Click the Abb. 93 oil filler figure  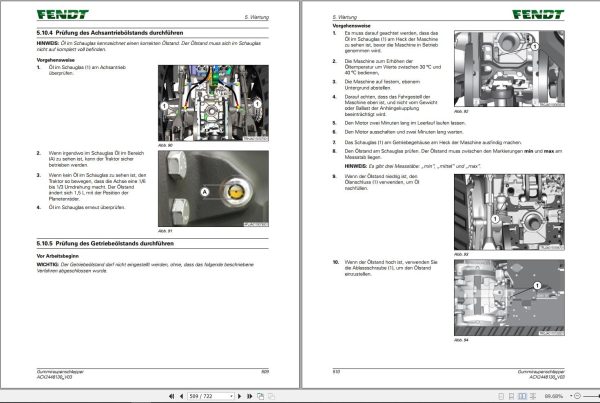(509, 212)
